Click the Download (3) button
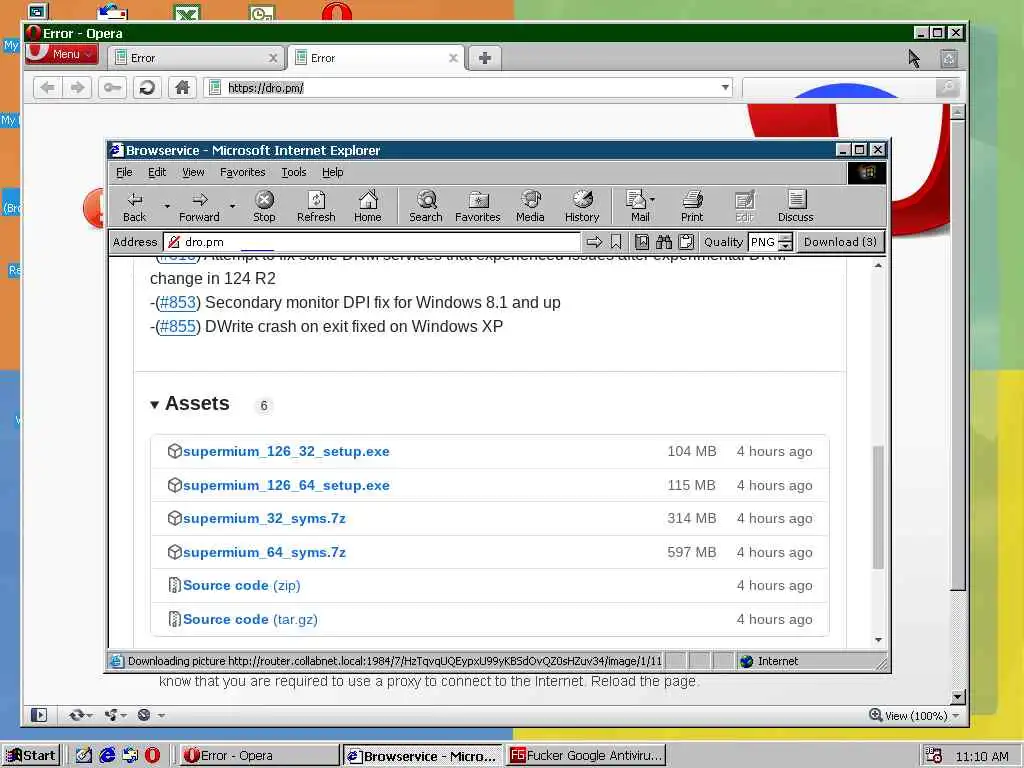Viewport: 1024px width, 768px height. click(840, 242)
